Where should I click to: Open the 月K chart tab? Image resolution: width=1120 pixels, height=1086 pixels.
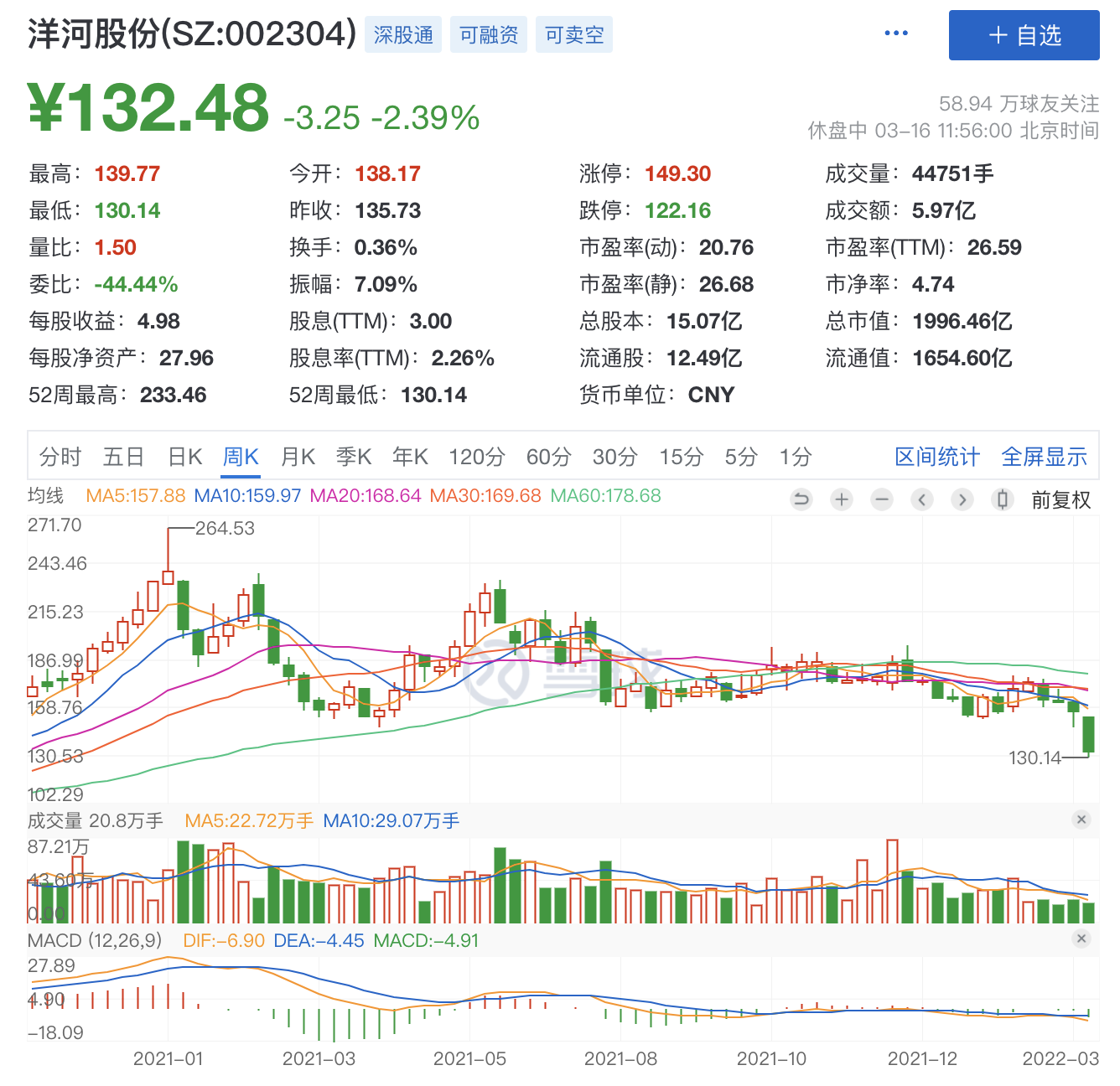(298, 457)
